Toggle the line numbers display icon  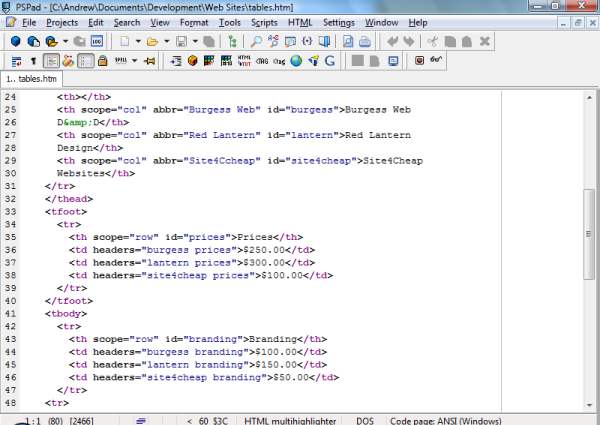pyautogui.click(x=86, y=61)
